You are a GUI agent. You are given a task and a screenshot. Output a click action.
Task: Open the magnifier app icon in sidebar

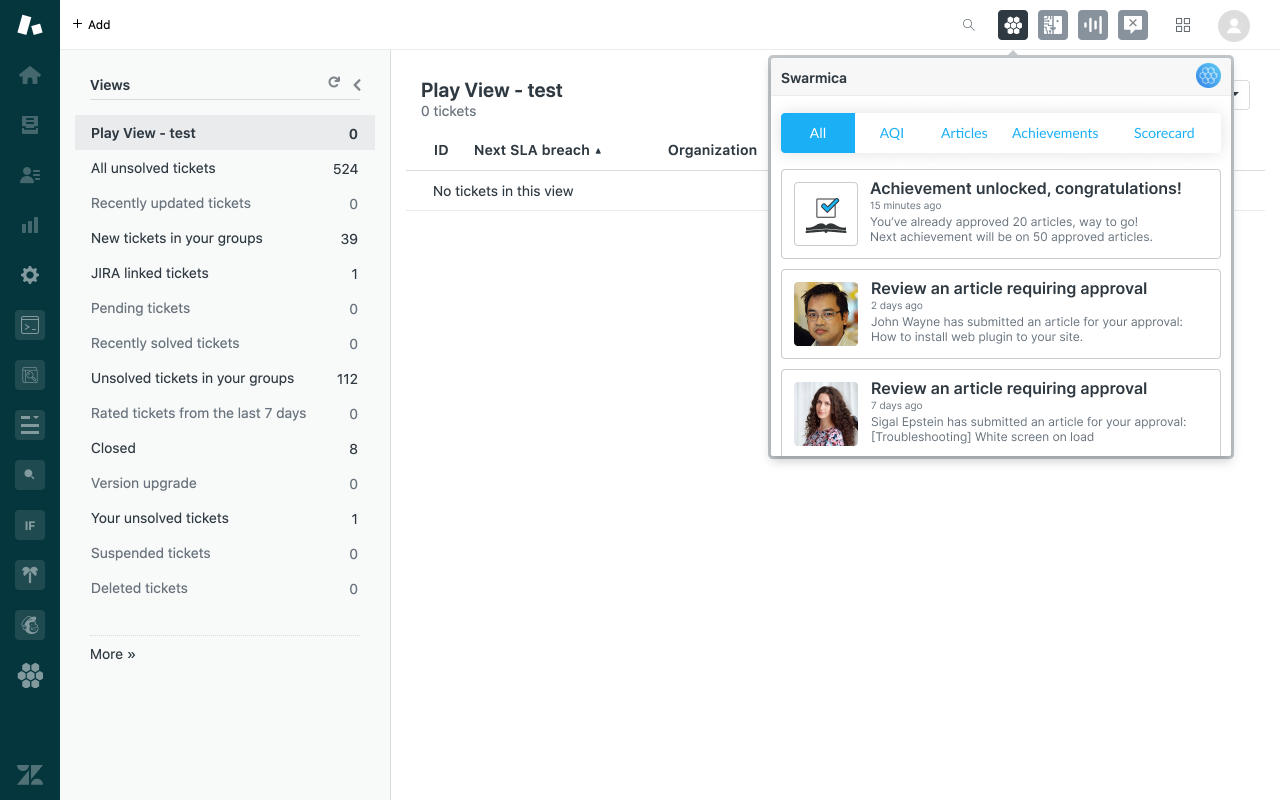[30, 475]
